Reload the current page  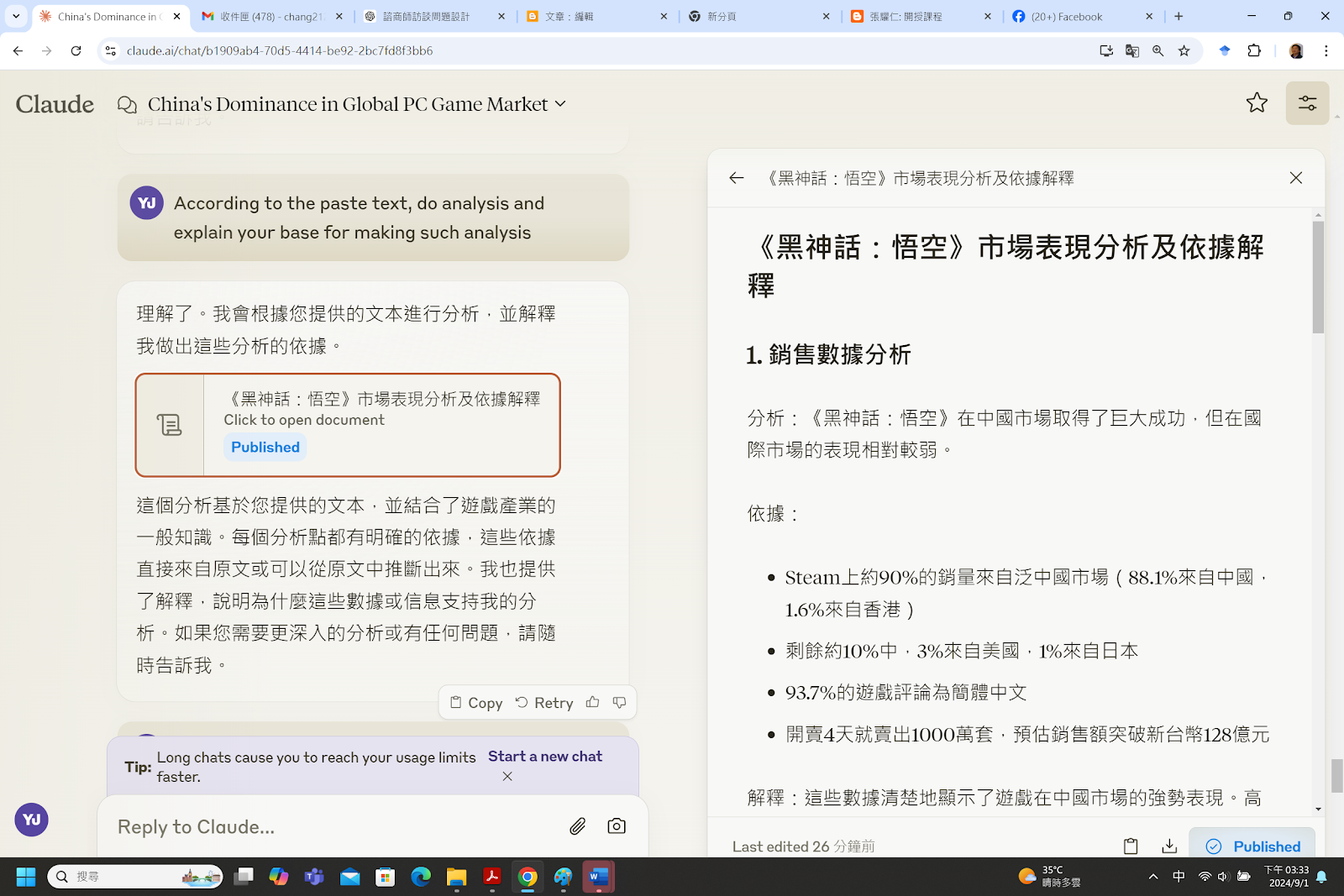(76, 51)
